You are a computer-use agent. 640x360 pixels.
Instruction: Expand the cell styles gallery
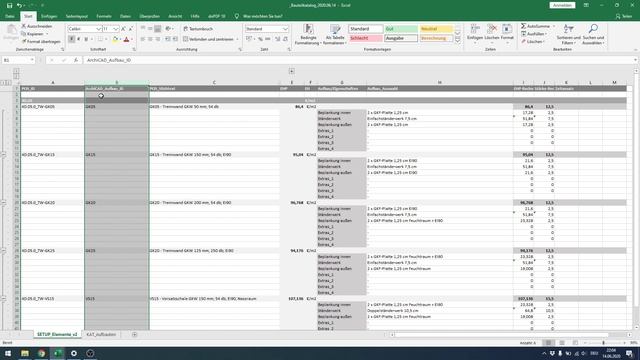click(x=458, y=40)
